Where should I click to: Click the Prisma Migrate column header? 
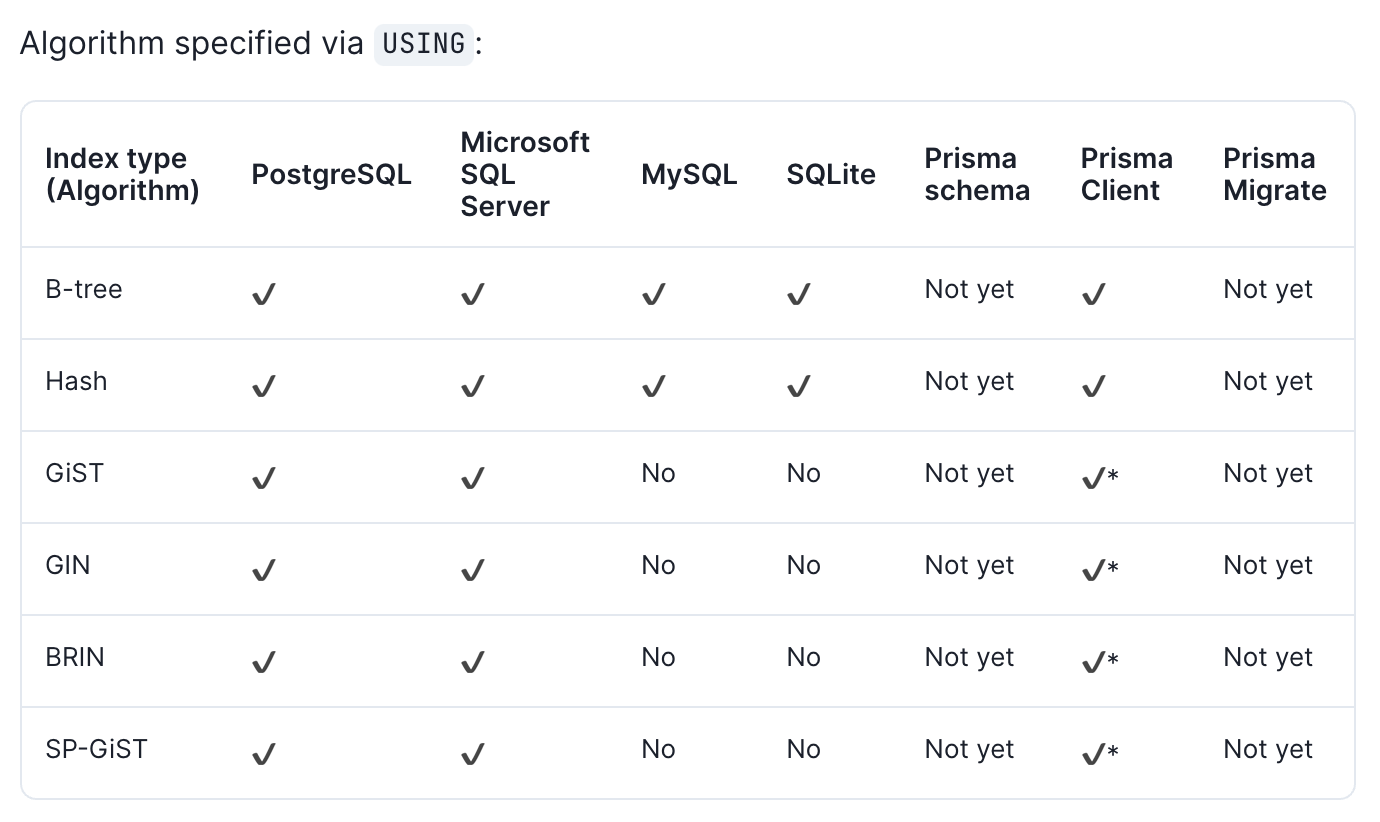point(1274,174)
